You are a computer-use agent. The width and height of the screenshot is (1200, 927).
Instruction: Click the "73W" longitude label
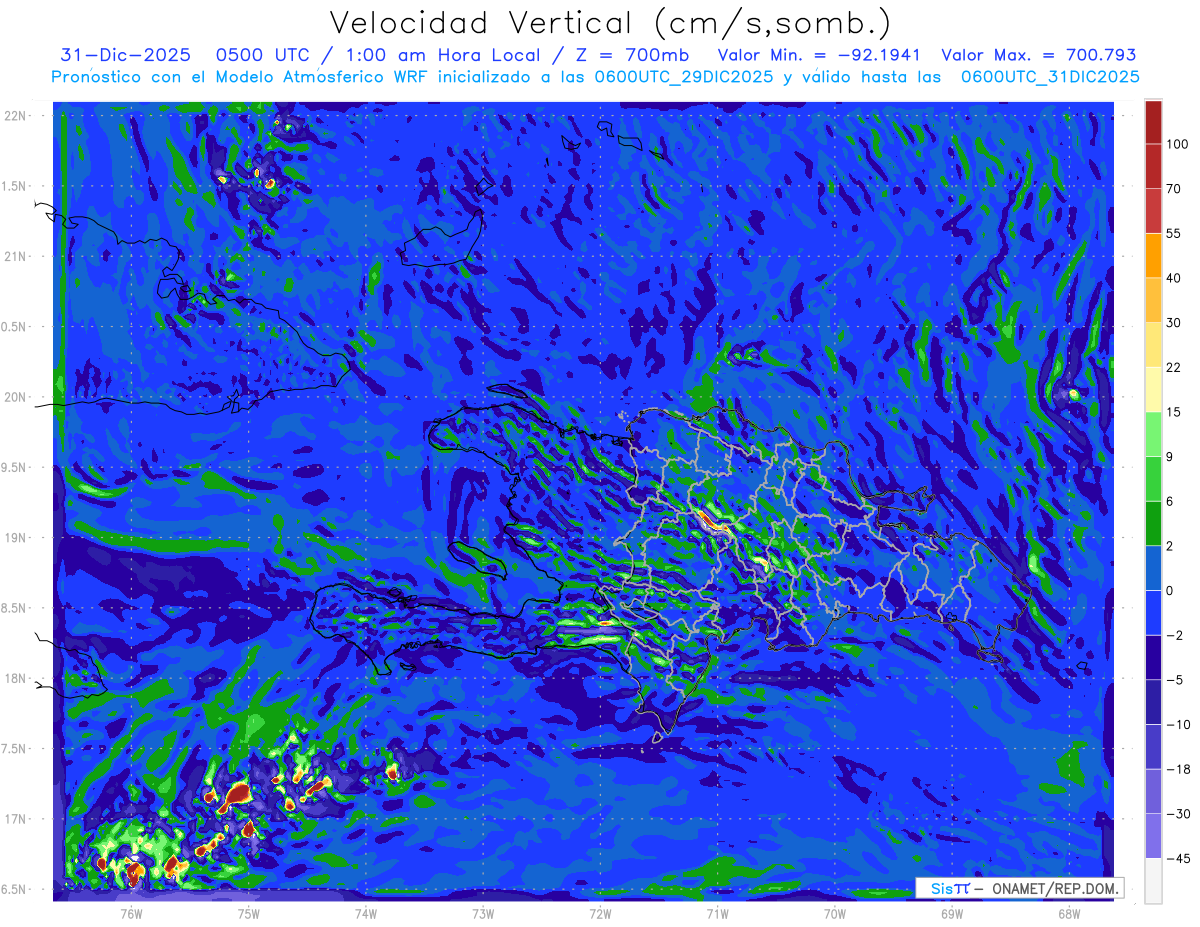click(483, 913)
